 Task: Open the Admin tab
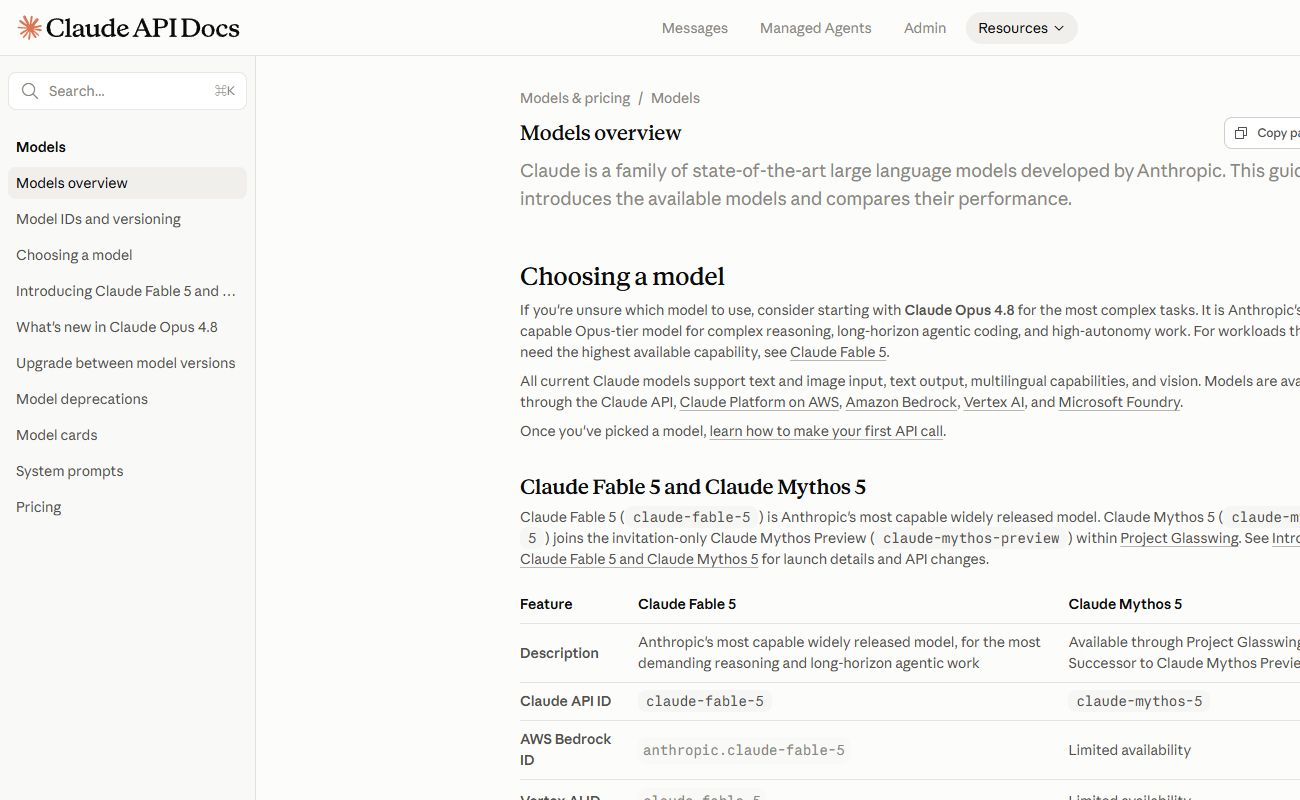click(x=925, y=28)
